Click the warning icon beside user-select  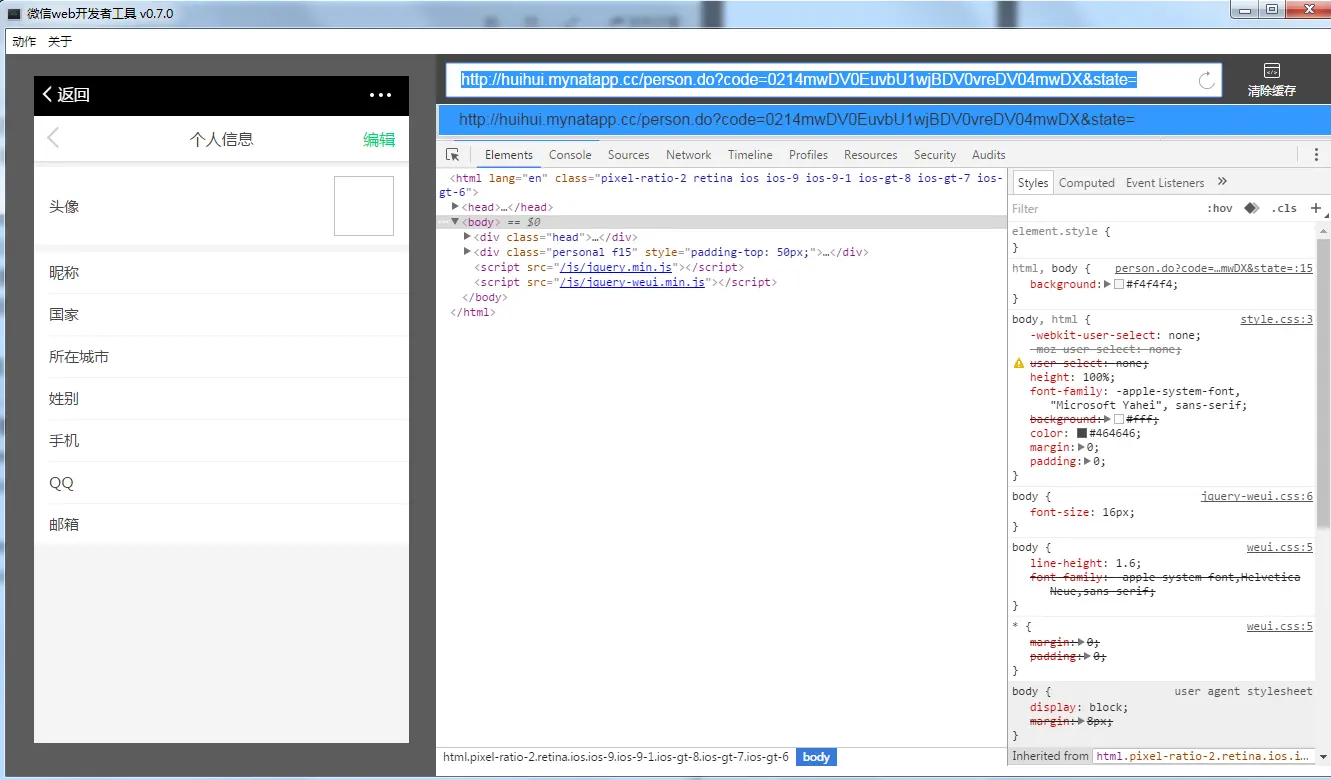(1019, 364)
